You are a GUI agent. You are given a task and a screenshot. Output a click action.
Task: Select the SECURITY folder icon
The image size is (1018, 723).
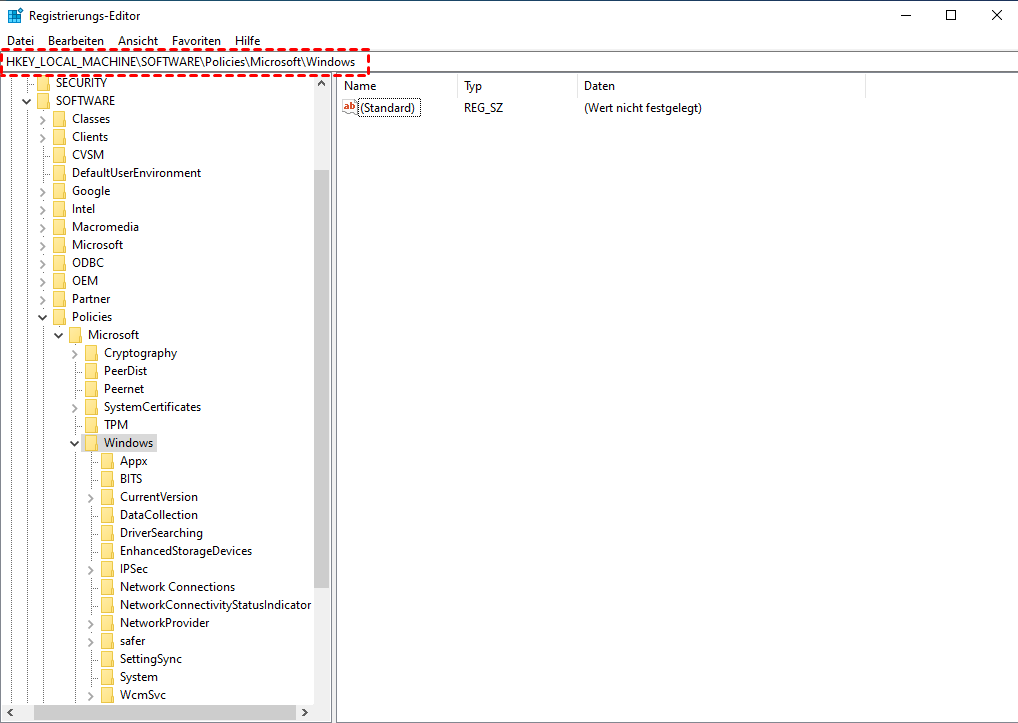pos(43,83)
